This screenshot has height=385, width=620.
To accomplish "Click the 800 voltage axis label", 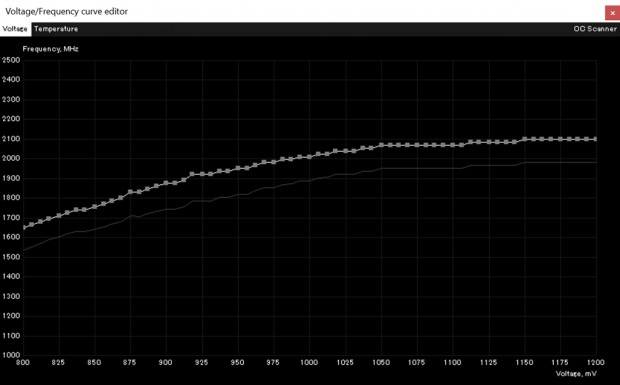I will coord(23,362).
